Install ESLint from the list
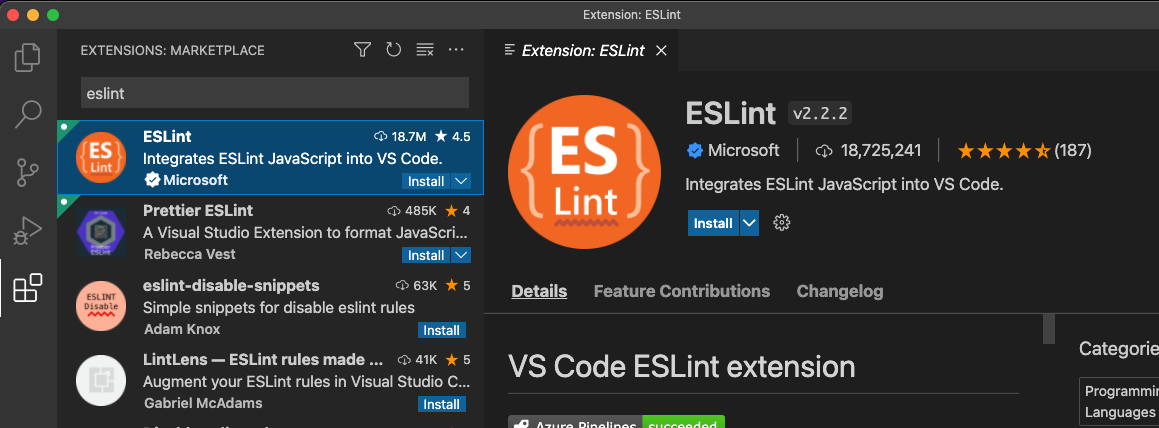Image resolution: width=1159 pixels, height=428 pixels. pos(426,181)
